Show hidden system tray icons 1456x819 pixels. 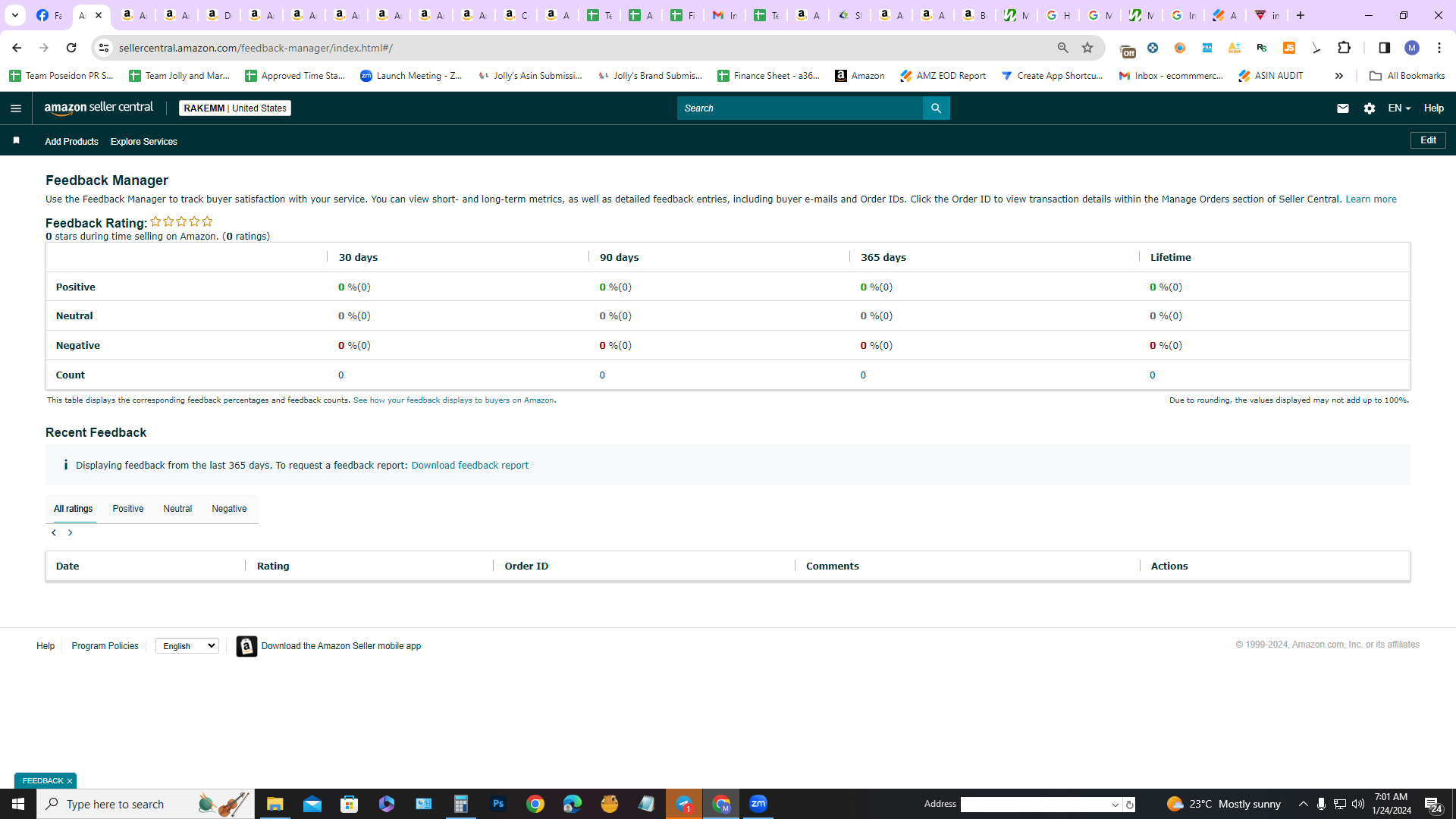[1303, 804]
